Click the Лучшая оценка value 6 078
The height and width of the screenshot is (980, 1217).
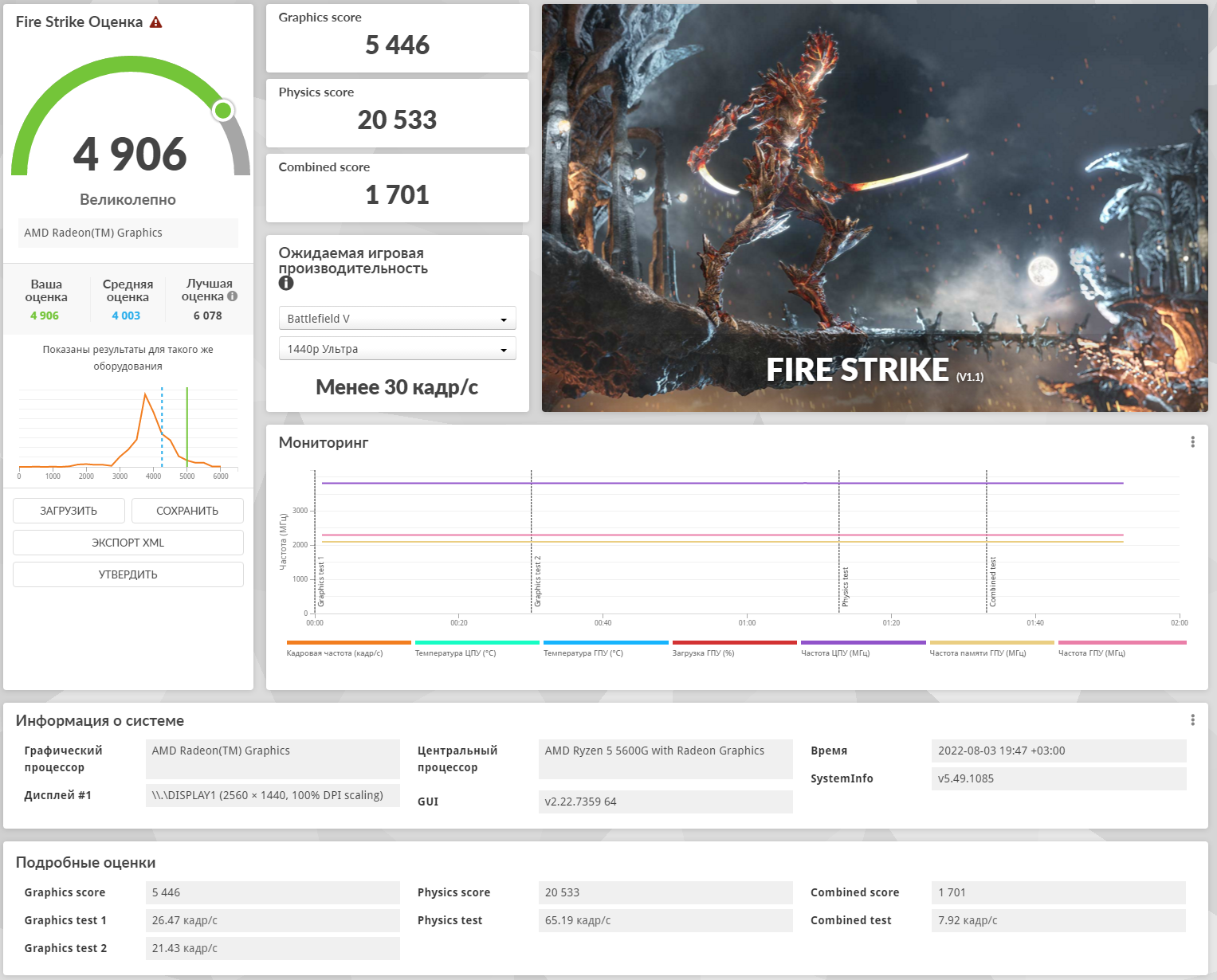pos(208,316)
